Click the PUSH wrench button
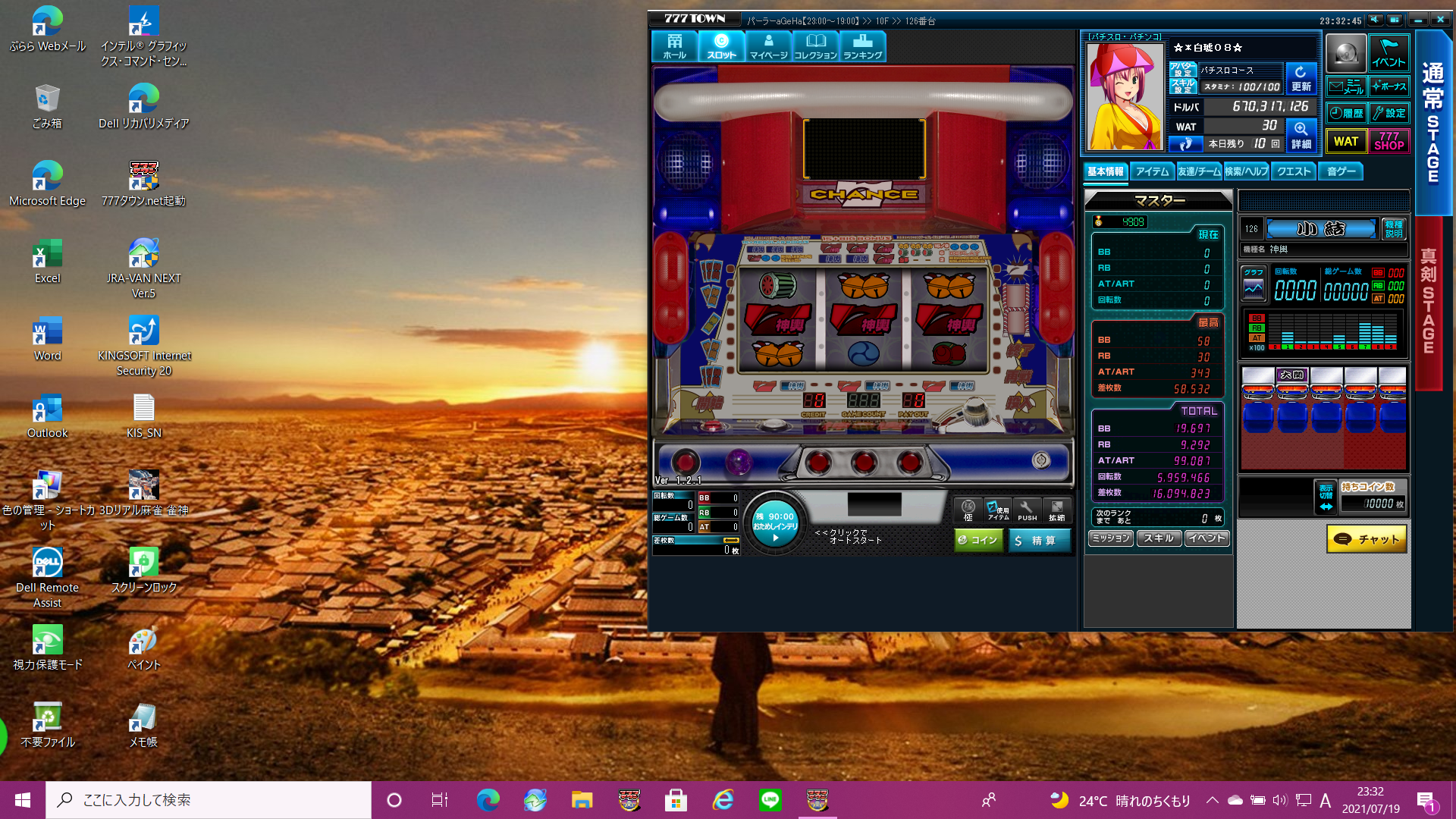The height and width of the screenshot is (819, 1456). tap(1027, 510)
